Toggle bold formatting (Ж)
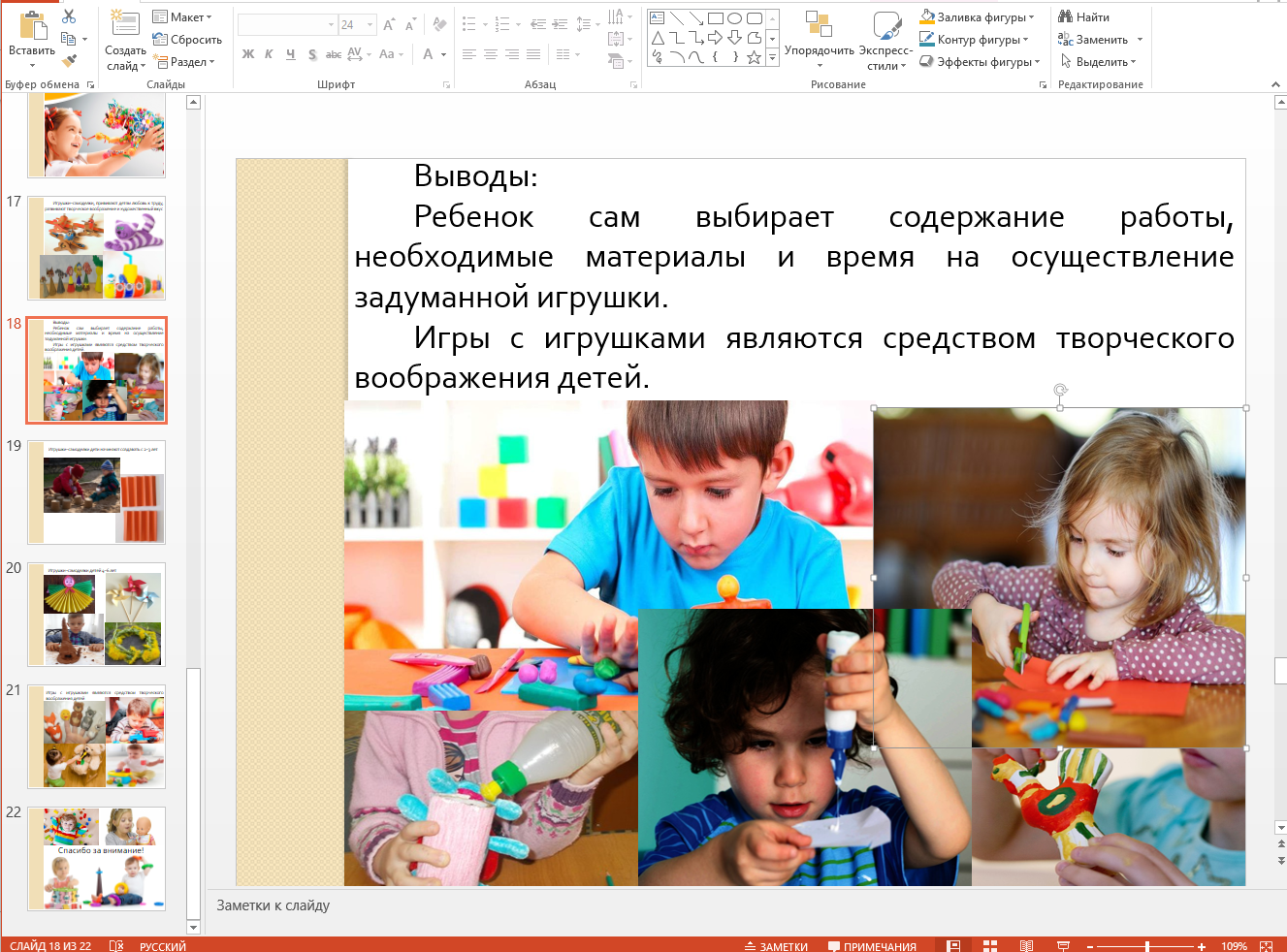Screen dimensions: 1287x952 (248, 54)
